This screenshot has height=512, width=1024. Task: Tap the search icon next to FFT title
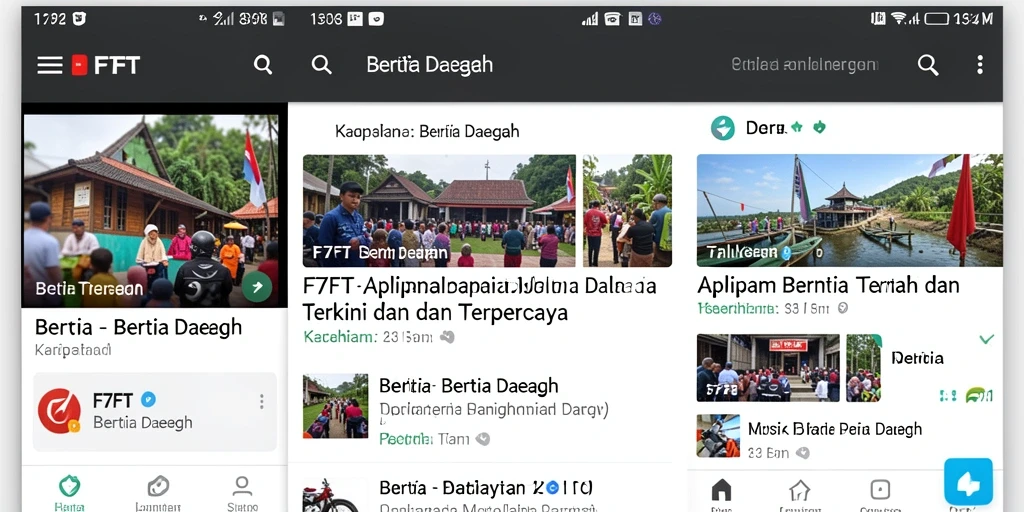click(x=263, y=65)
